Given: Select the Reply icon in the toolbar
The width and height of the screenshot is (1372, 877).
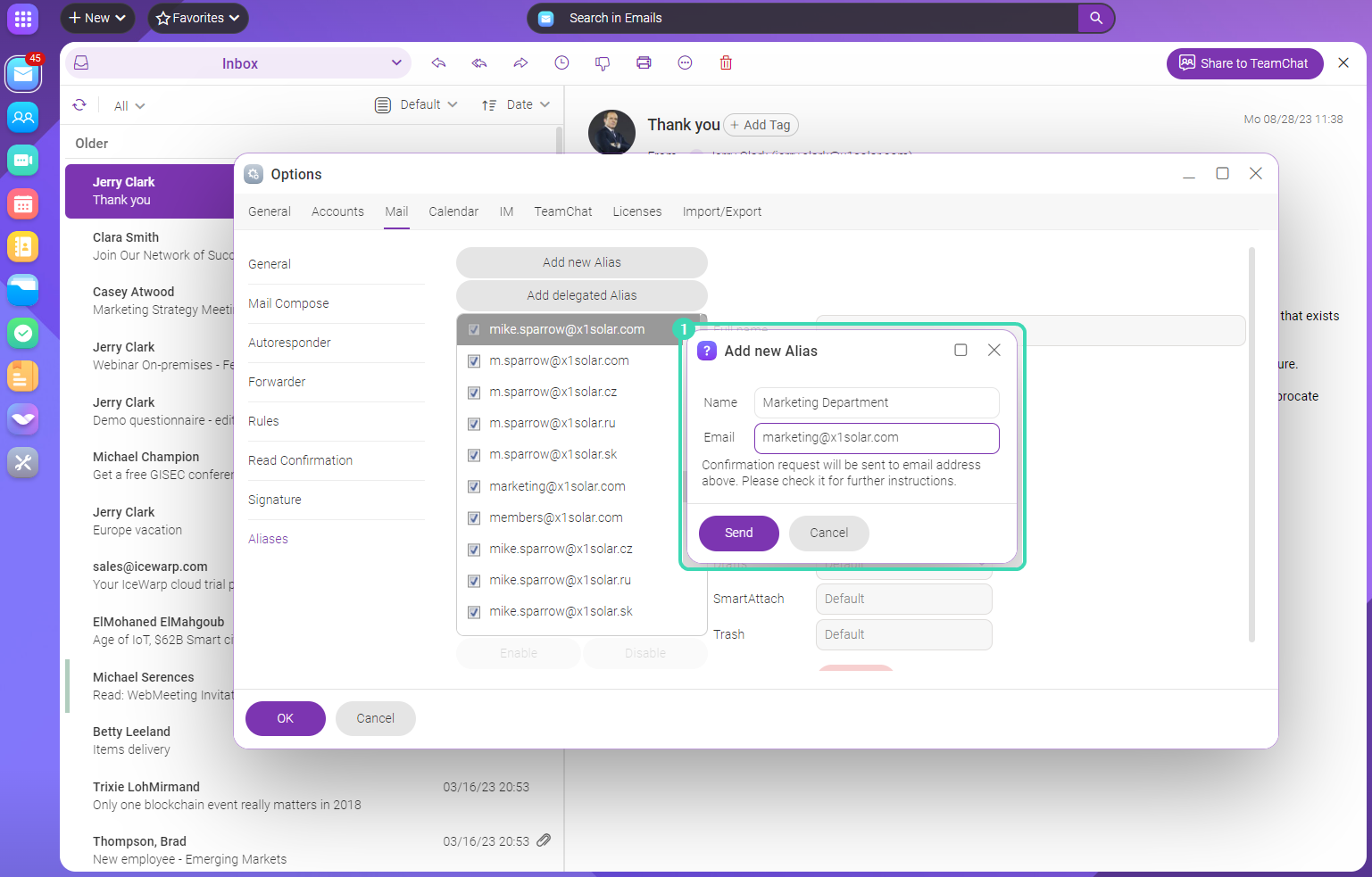Looking at the screenshot, I should click(x=438, y=62).
